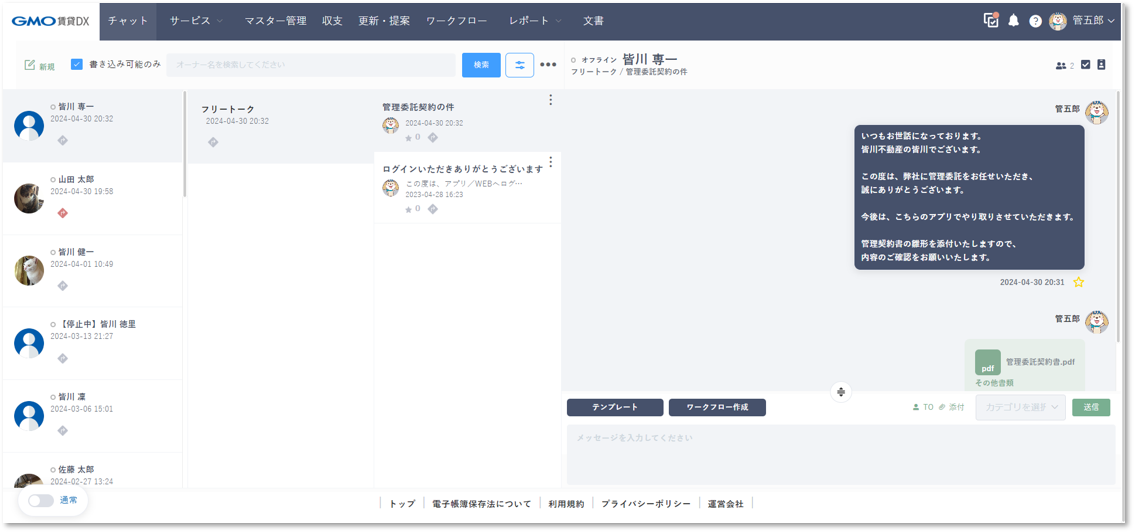Create new chat with 新規
This screenshot has width=1134, height=532.
click(40, 66)
